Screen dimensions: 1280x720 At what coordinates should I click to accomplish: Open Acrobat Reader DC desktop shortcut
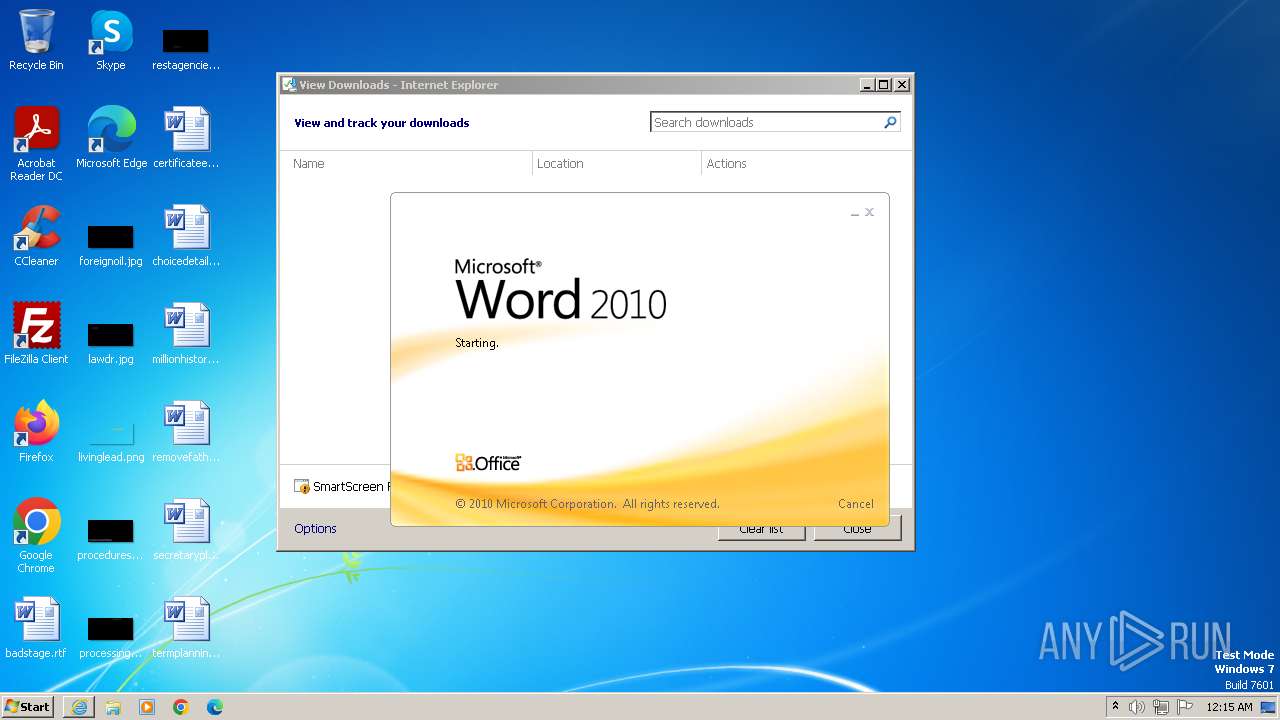pos(36,143)
